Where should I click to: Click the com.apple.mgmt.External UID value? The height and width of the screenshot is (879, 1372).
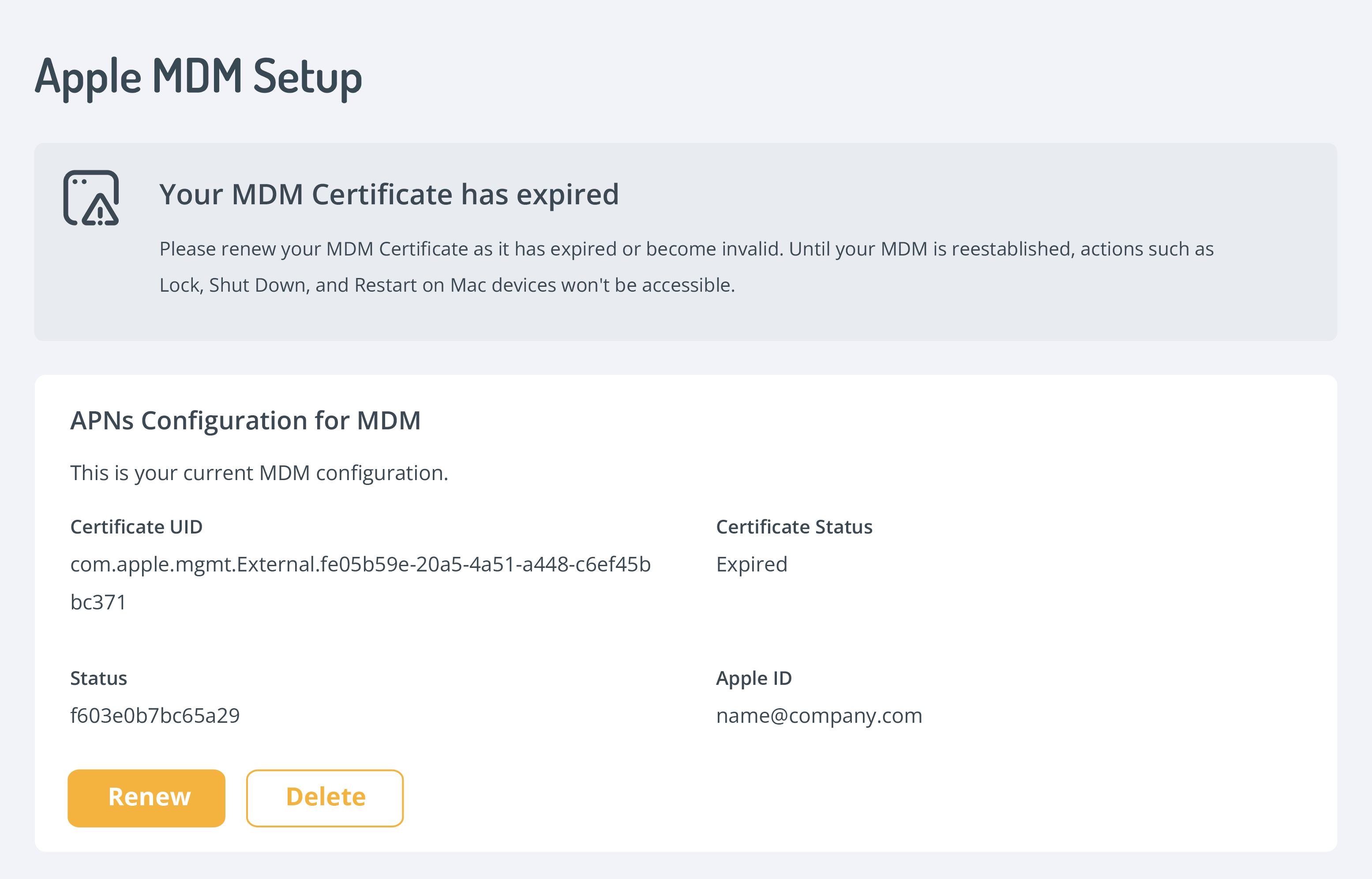(360, 564)
